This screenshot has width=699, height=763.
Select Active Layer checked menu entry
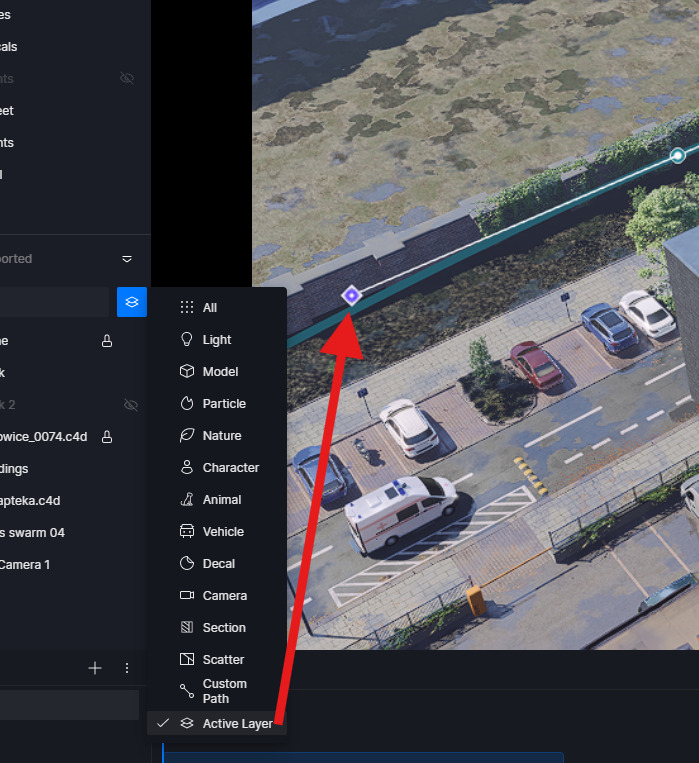pos(237,724)
